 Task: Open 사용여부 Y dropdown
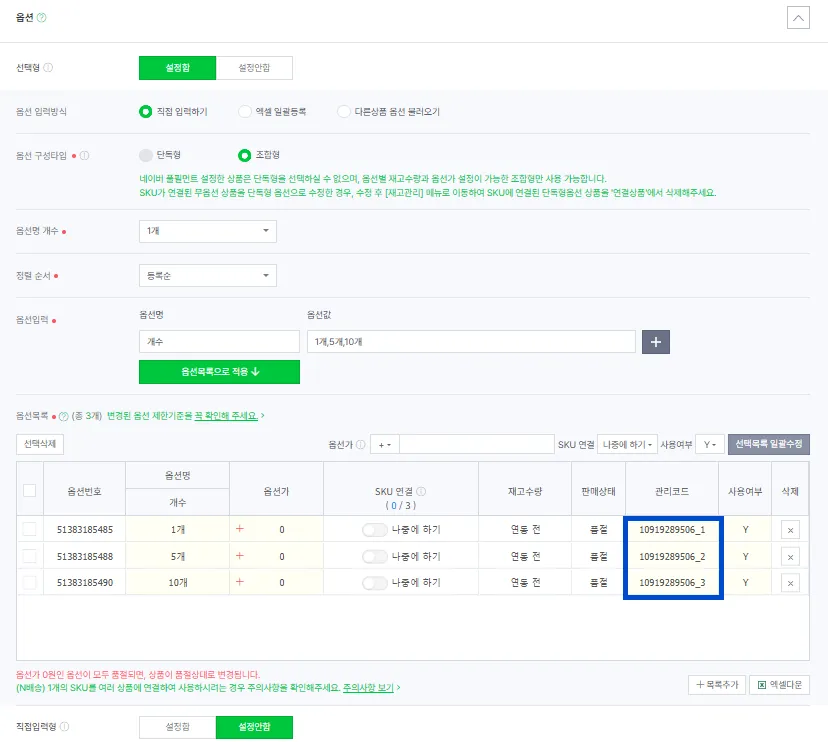coord(709,445)
